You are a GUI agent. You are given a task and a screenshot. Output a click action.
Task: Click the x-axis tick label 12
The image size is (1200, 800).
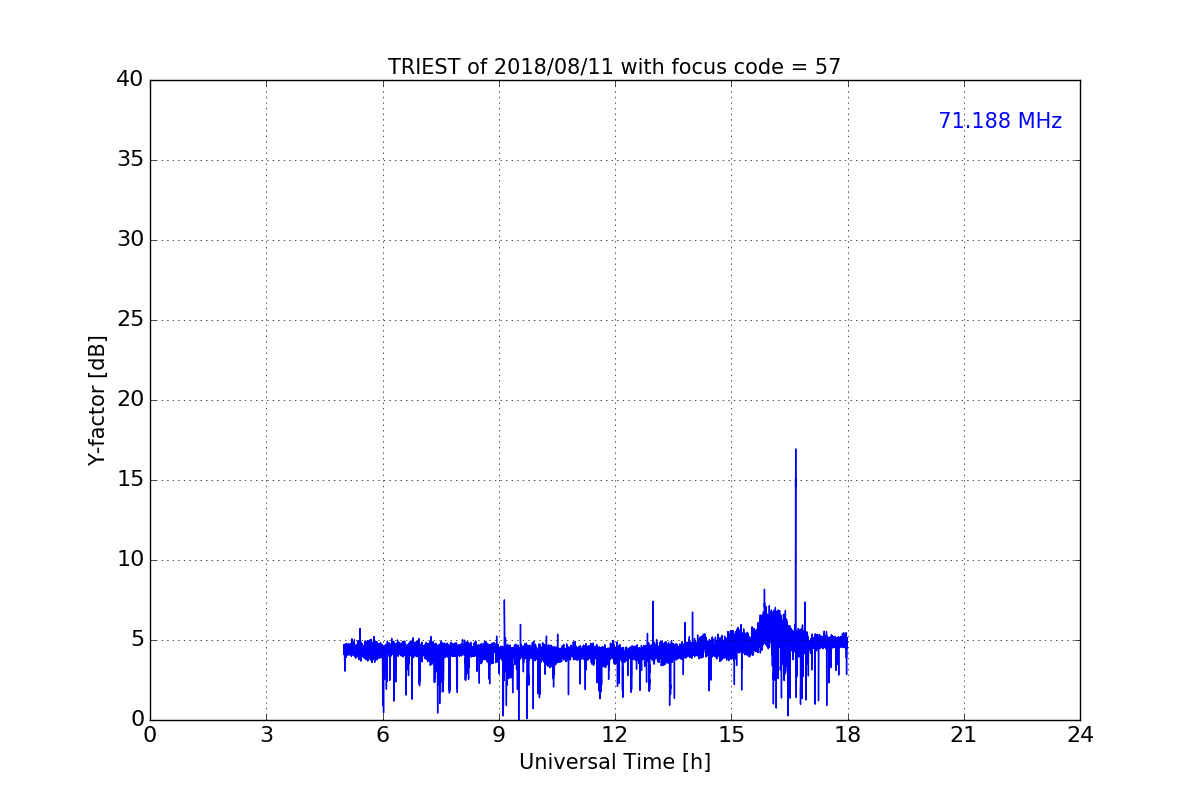pos(615,735)
